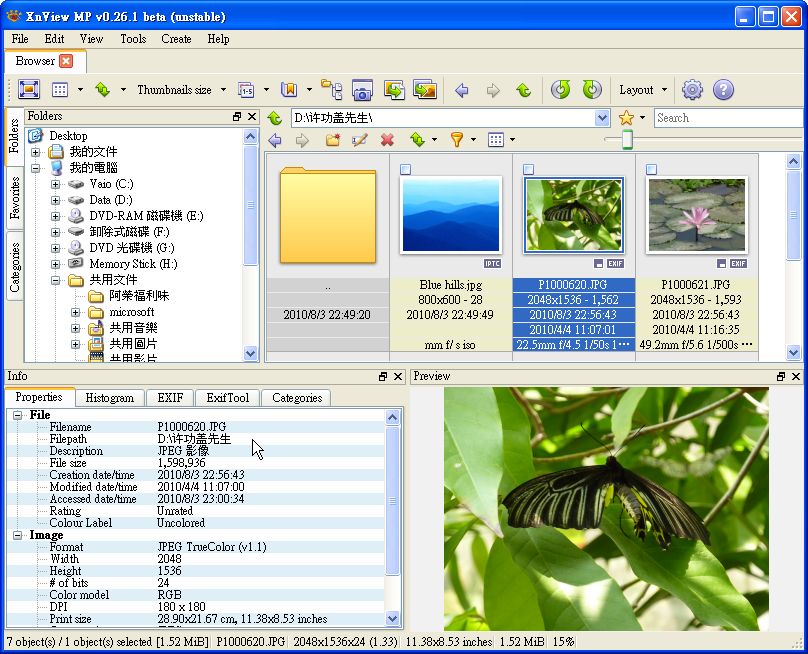Switch to the Histogram tab
The image size is (808, 654).
point(109,398)
